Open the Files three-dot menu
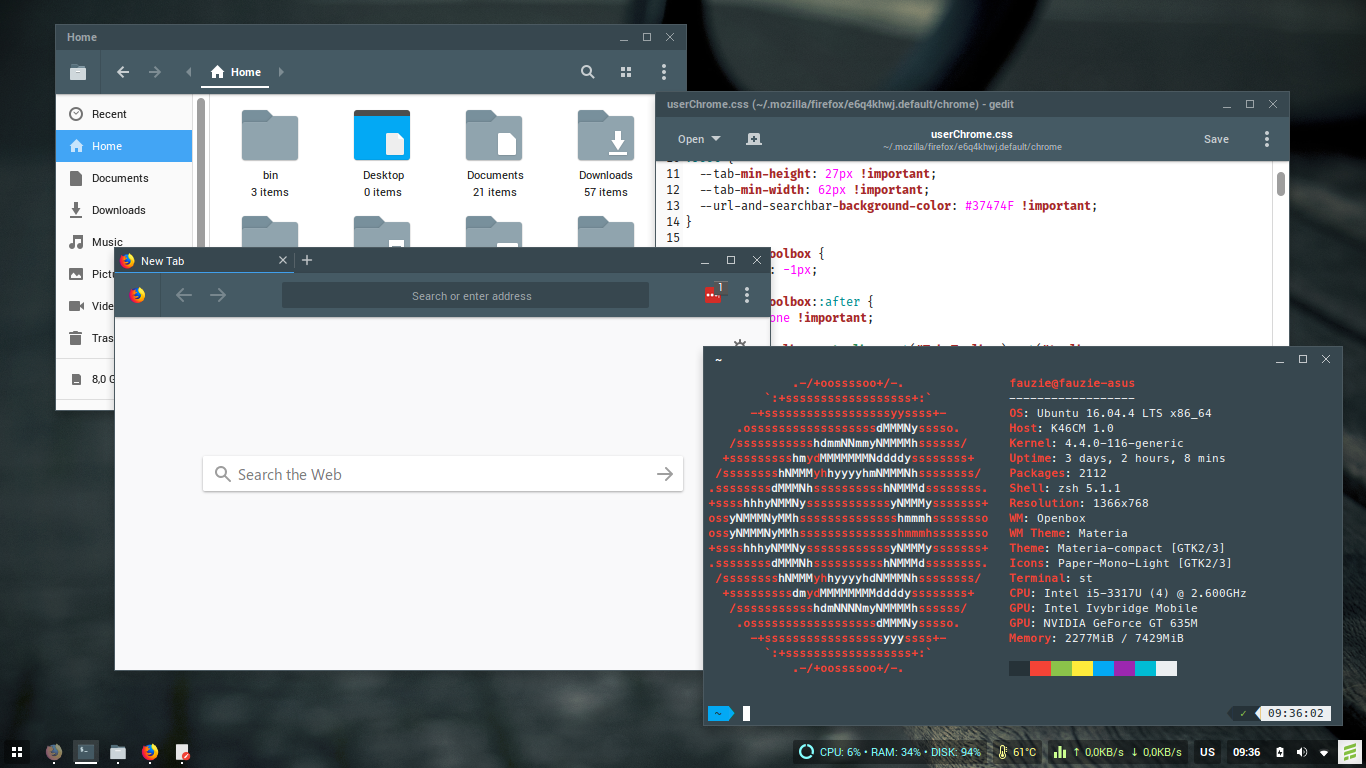Viewport: 1366px width, 768px height. click(x=664, y=72)
